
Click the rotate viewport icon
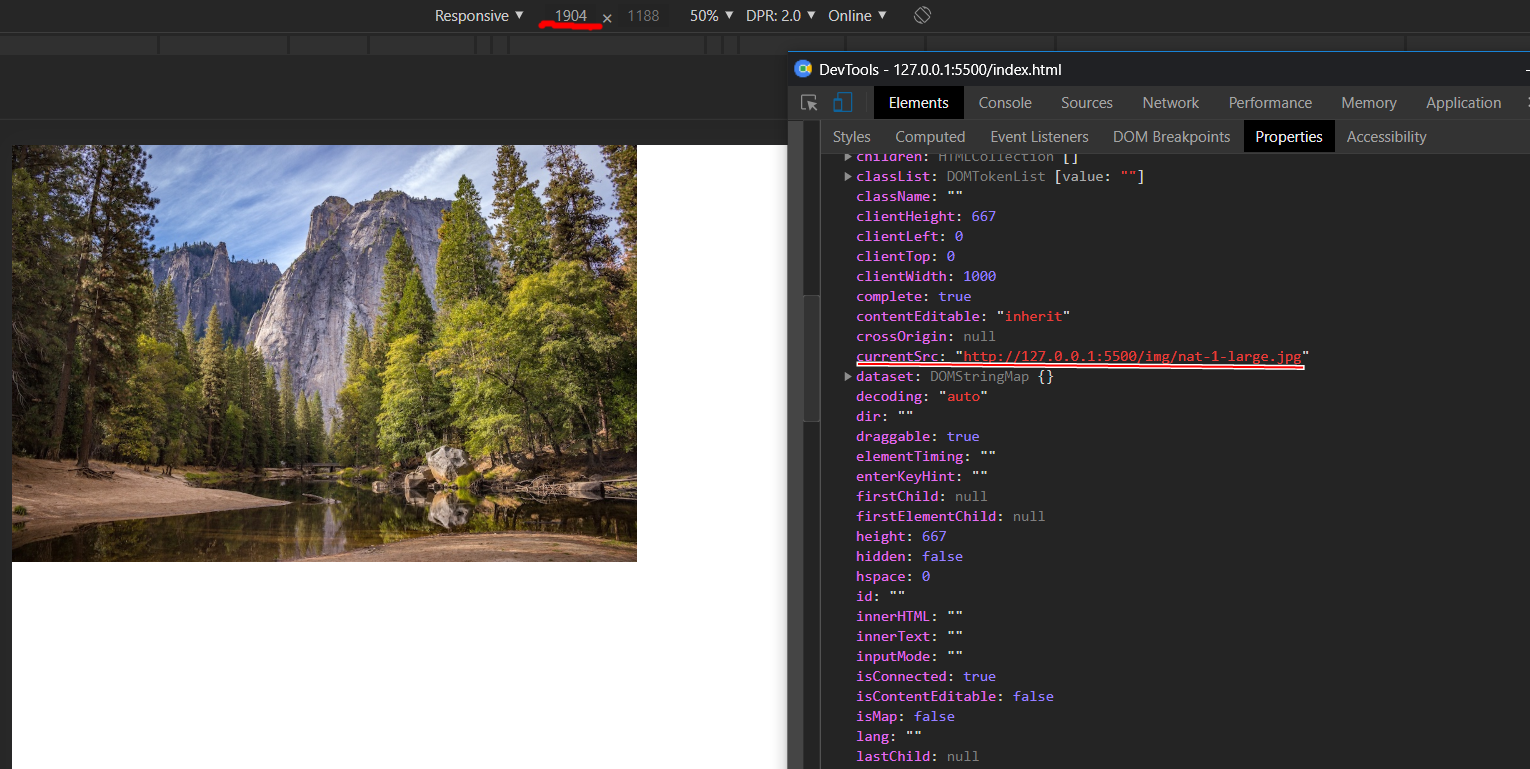(x=922, y=16)
